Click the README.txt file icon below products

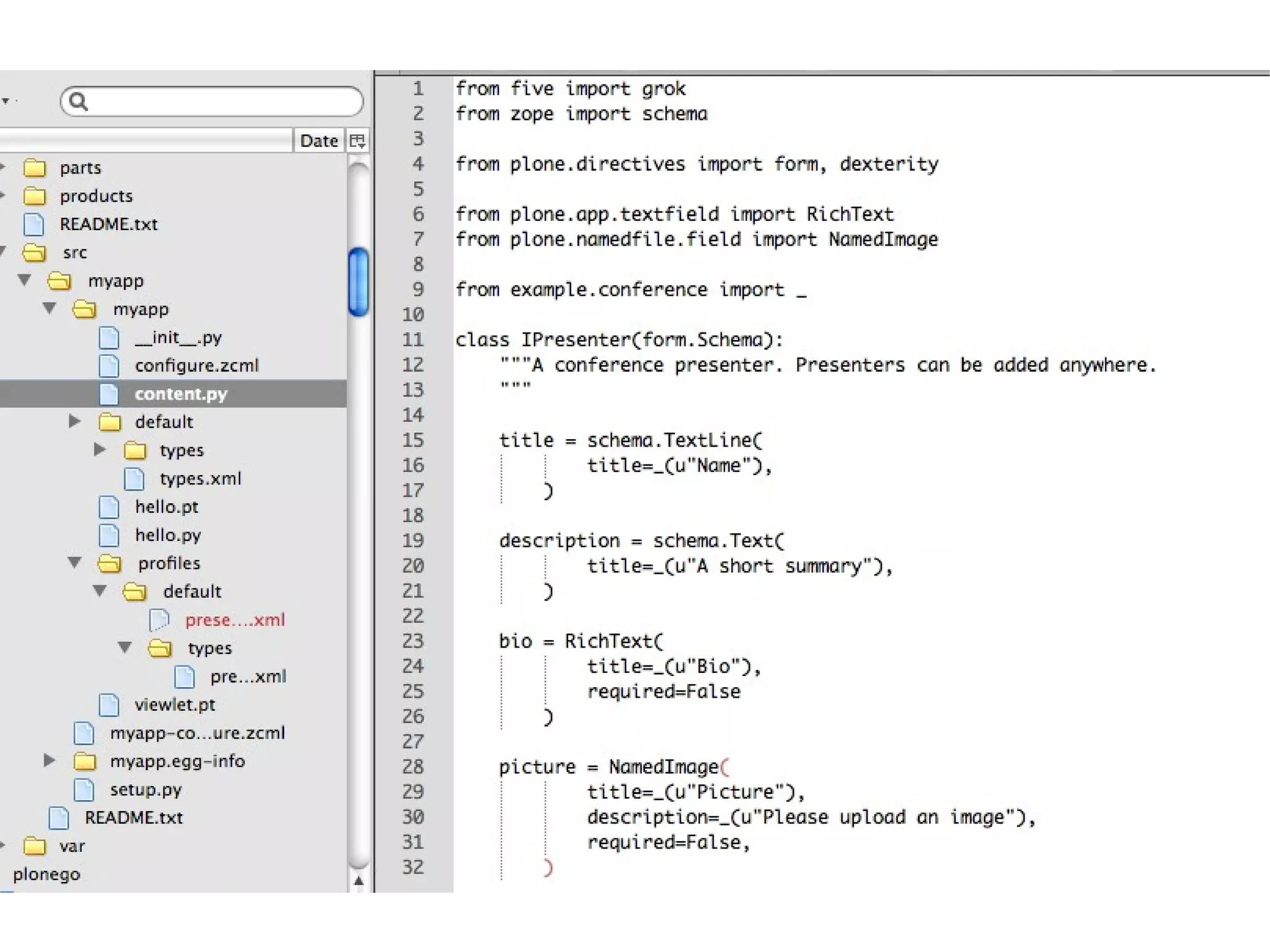34,225
